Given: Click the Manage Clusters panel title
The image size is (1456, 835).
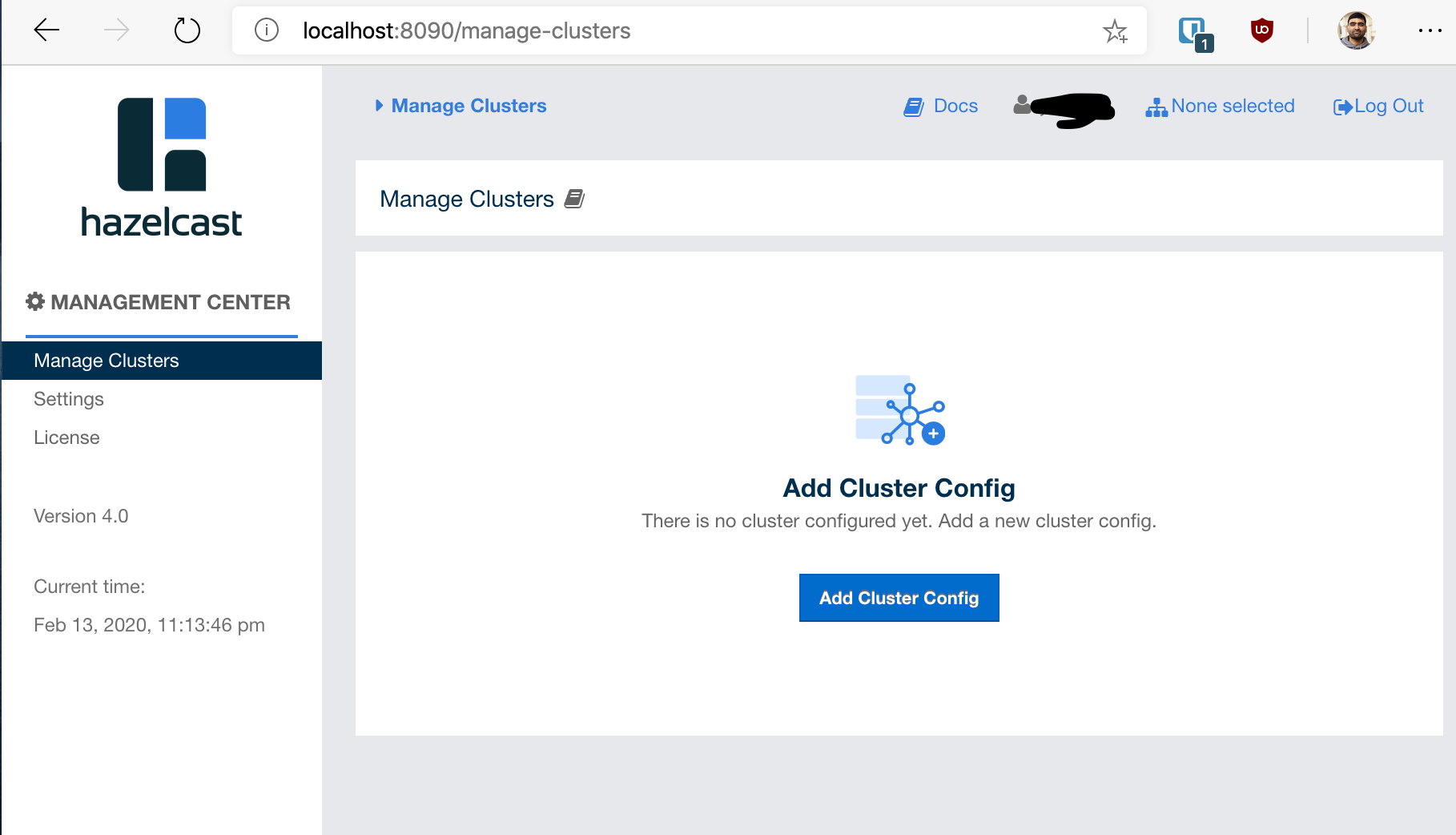Looking at the screenshot, I should (467, 199).
